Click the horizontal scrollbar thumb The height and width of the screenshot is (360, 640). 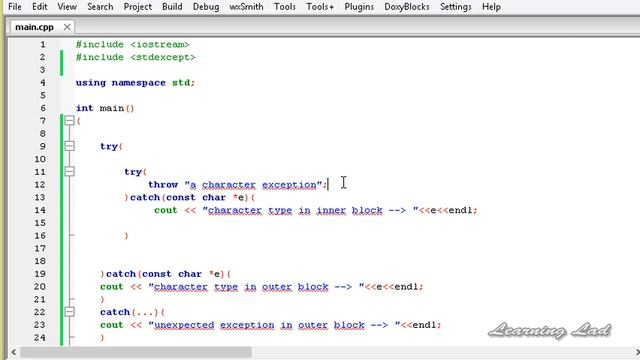pyautogui.click(x=136, y=352)
